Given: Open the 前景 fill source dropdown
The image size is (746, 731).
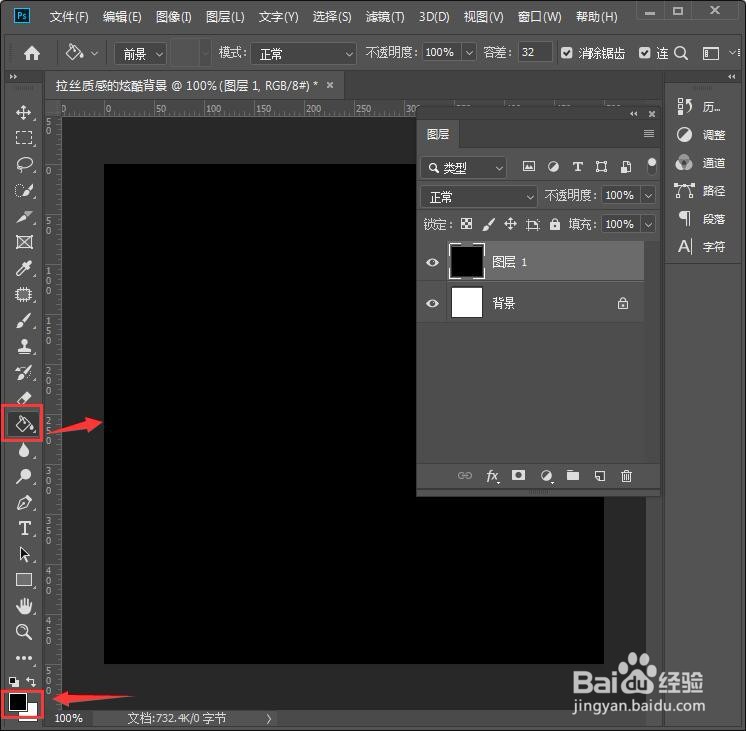Looking at the screenshot, I should point(141,53).
